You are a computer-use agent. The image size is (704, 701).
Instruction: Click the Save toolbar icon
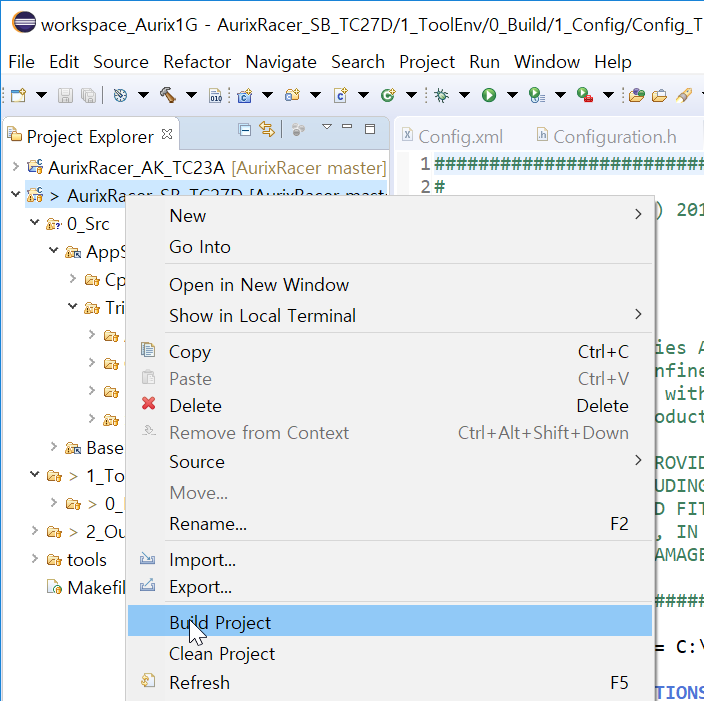pos(66,95)
